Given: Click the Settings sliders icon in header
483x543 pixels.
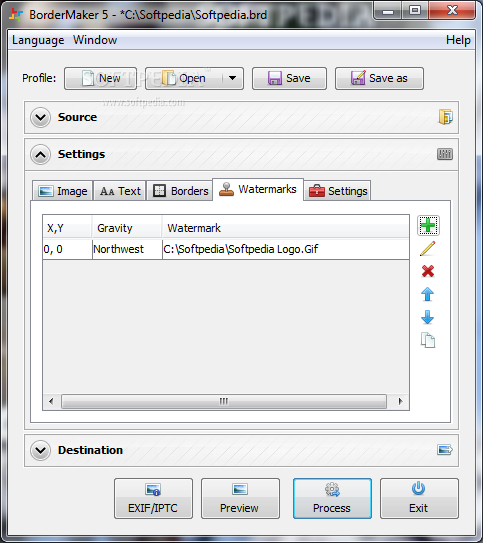Looking at the screenshot, I should coord(445,154).
